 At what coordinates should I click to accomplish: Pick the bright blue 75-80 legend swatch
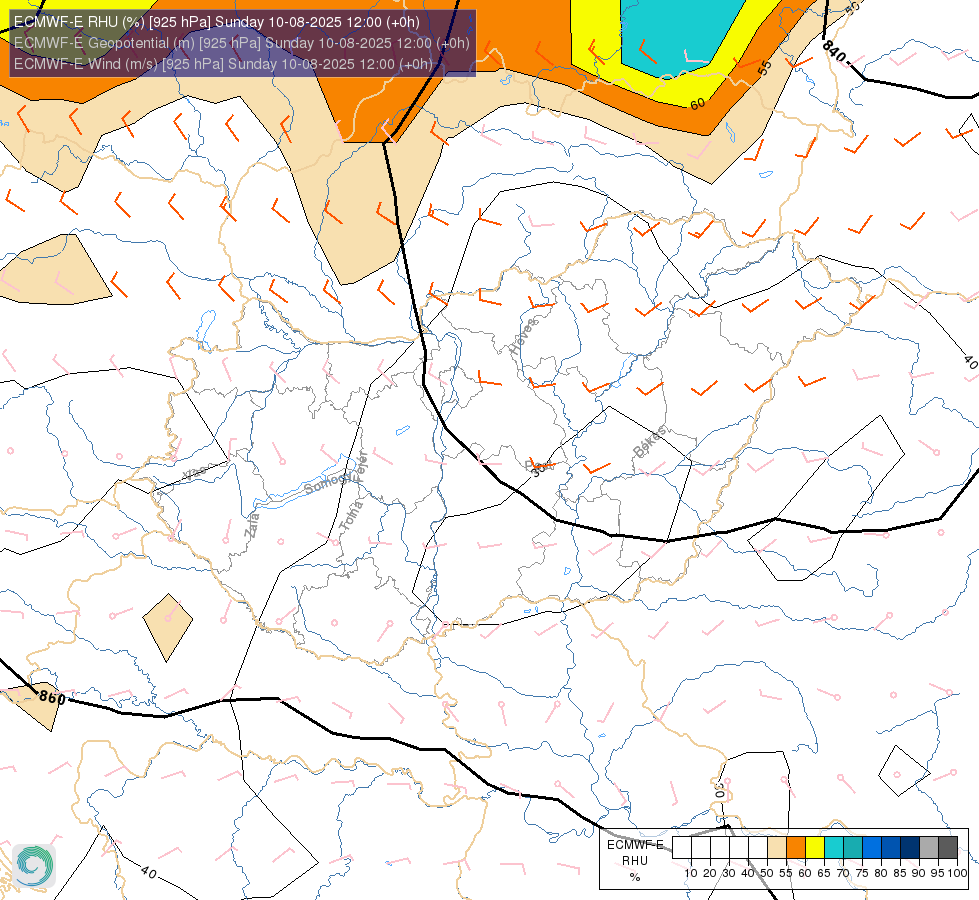[x=872, y=848]
